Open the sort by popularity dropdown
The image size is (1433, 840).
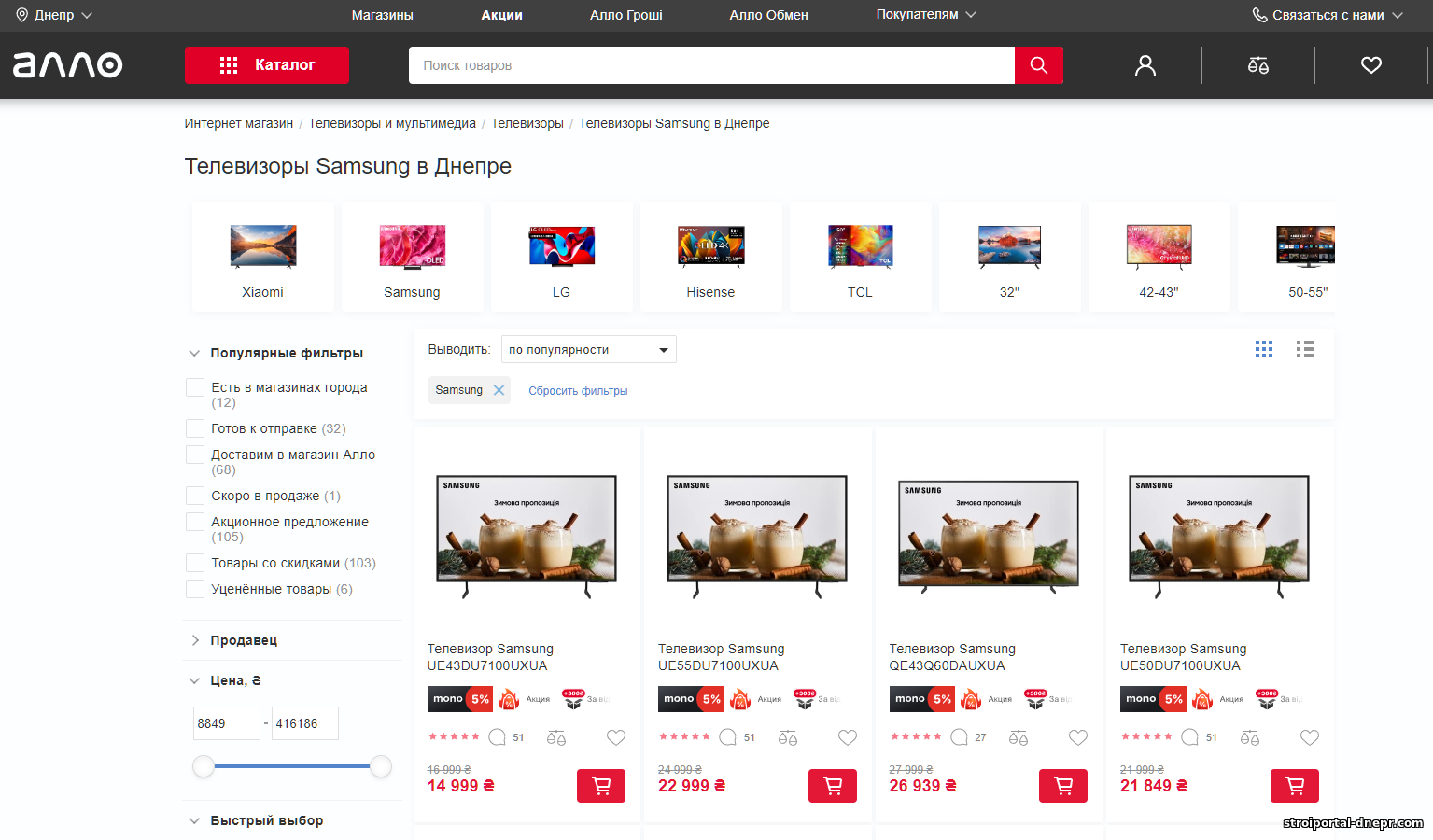[x=588, y=350]
